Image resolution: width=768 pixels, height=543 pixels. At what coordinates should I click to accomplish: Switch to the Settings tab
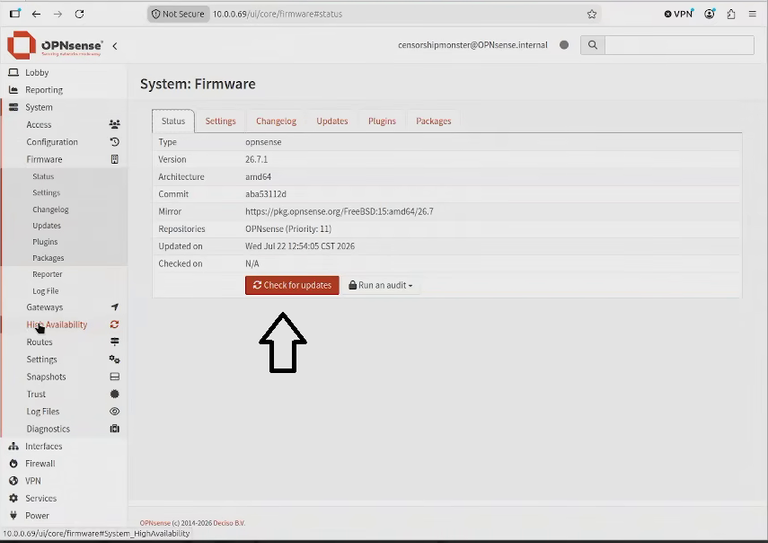[x=220, y=121]
